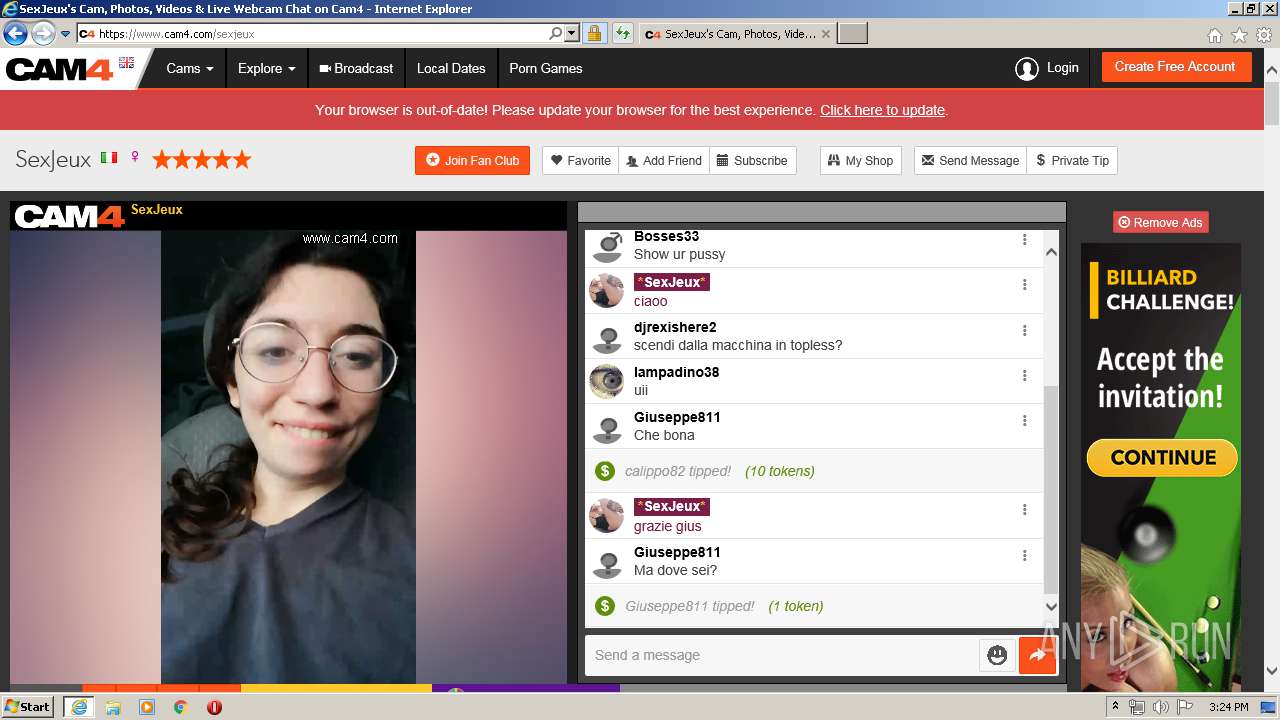
Task: Click the chat scrollbar down arrow
Action: tap(1051, 606)
